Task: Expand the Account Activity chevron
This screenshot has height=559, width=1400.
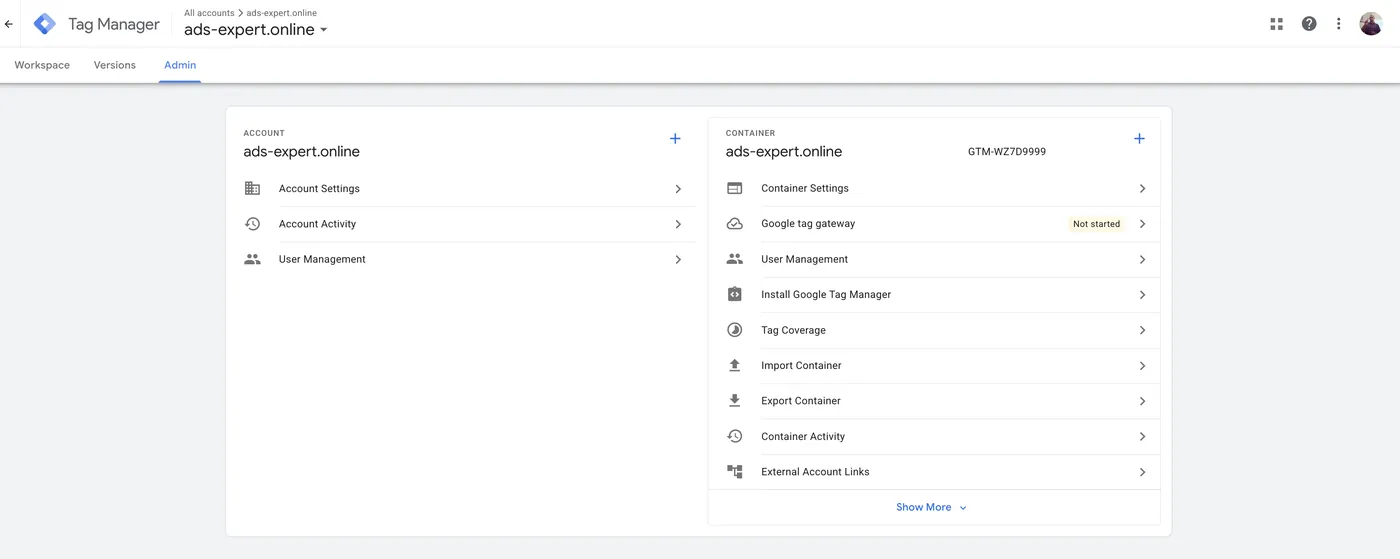Action: [x=678, y=224]
